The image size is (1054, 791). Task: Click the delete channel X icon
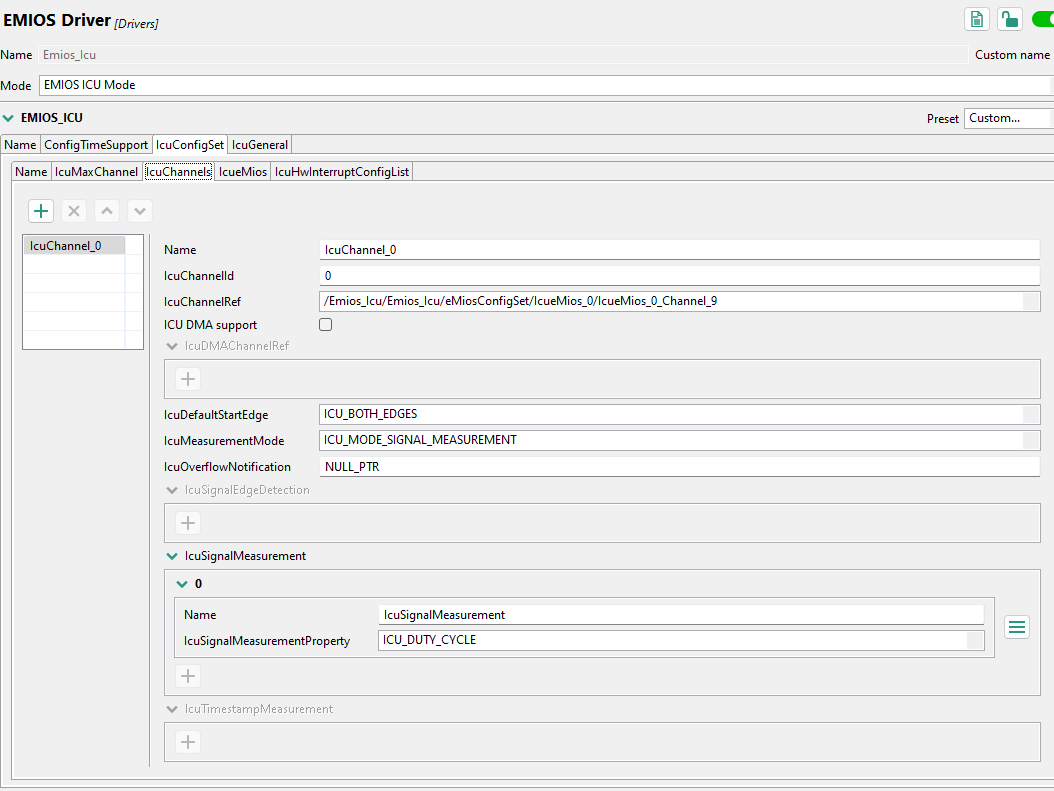pyautogui.click(x=73, y=211)
